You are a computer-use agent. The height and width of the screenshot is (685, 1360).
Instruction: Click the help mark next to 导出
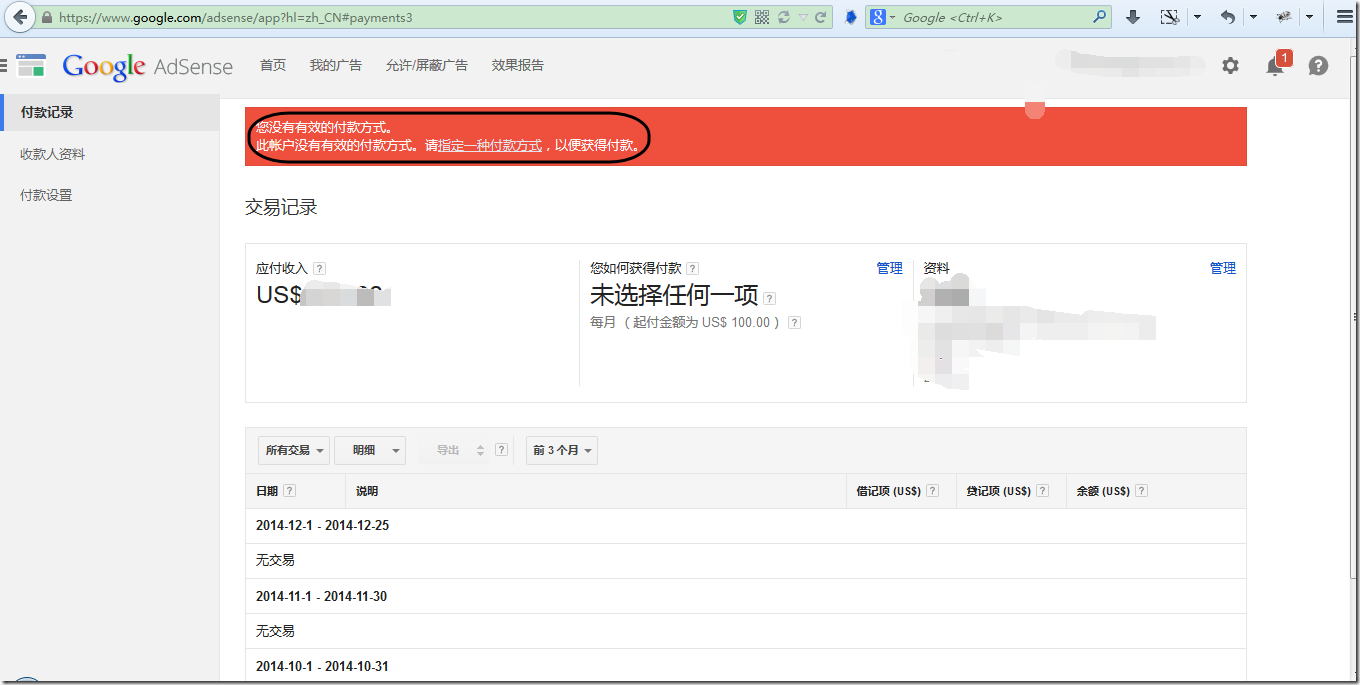pos(502,450)
